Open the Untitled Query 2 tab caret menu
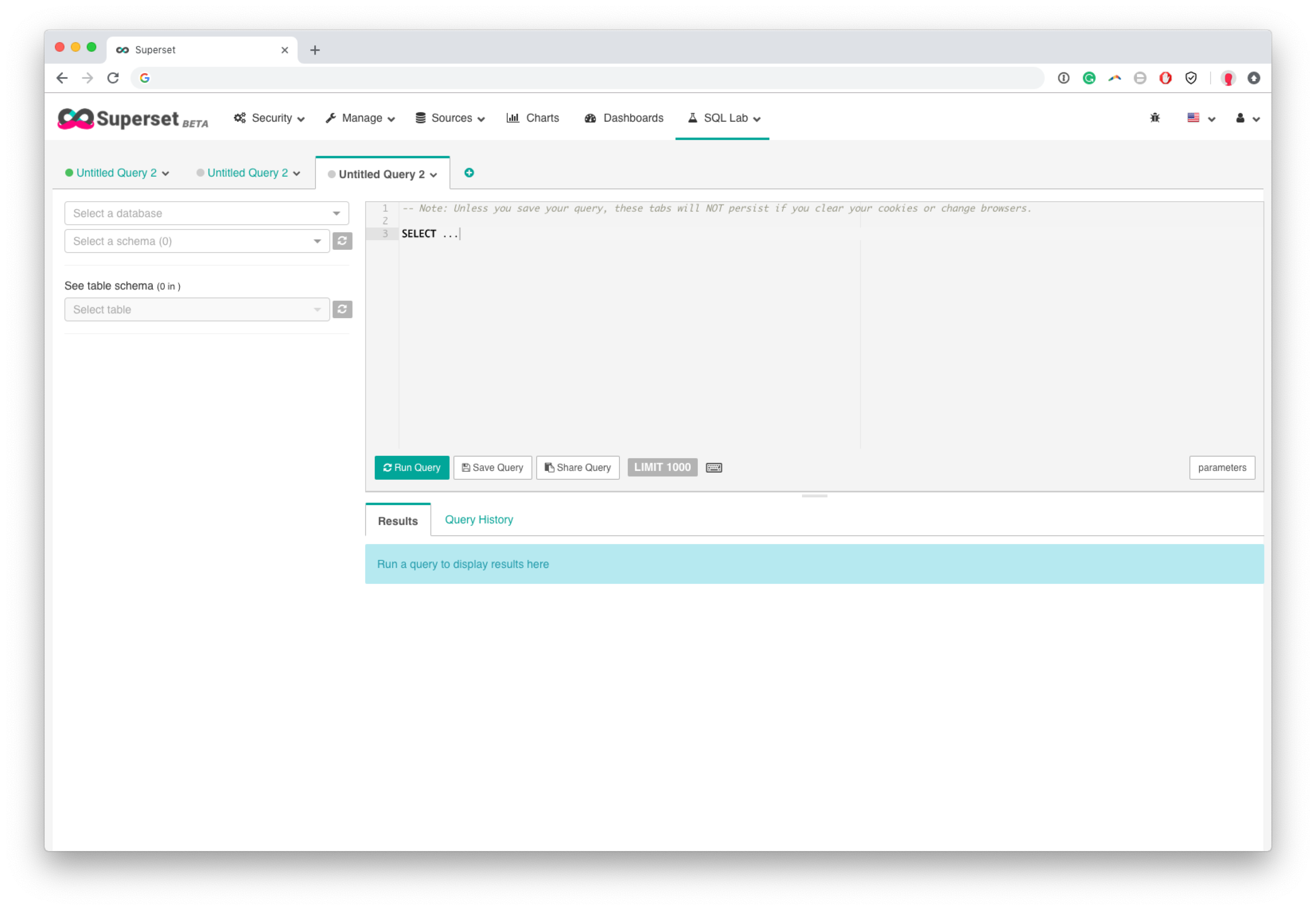This screenshot has width=1316, height=910. point(434,175)
